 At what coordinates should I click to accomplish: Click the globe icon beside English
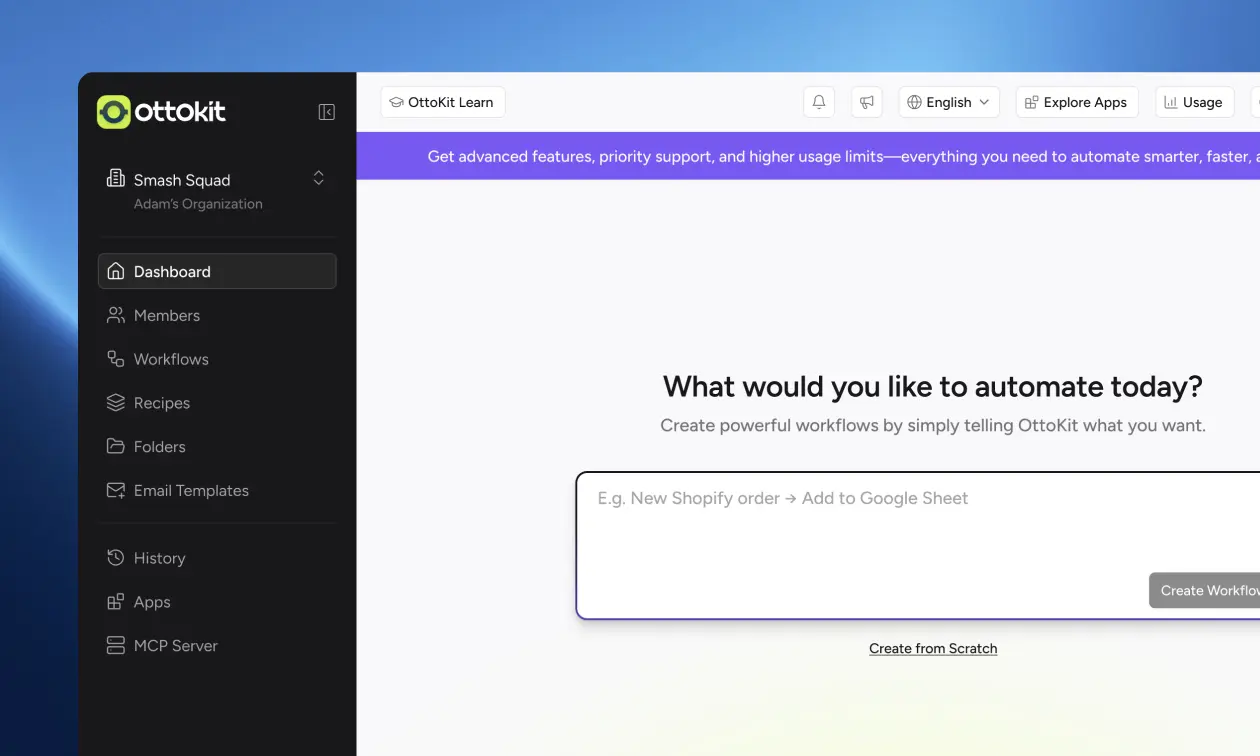(914, 102)
